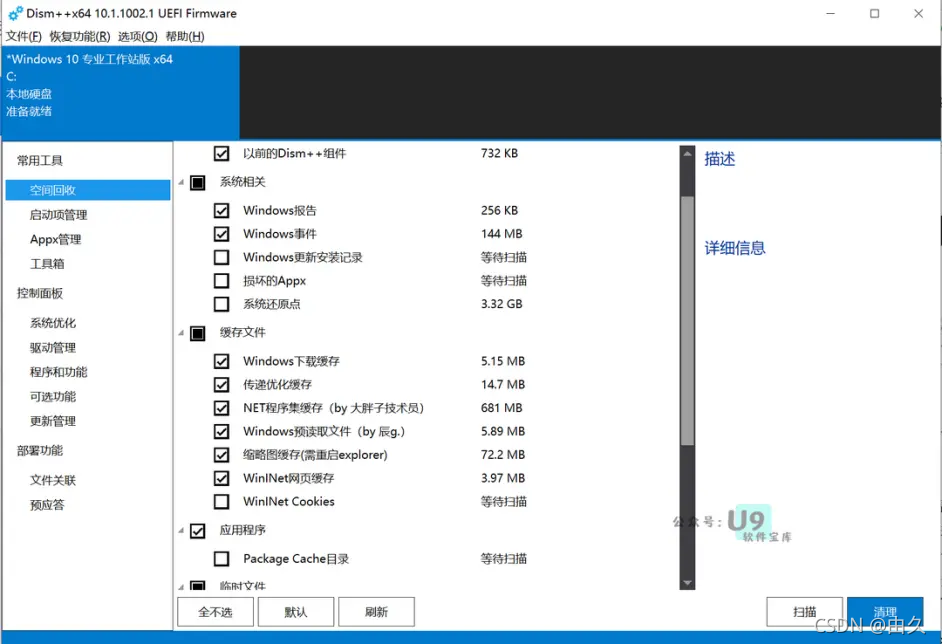Check the 系统还原点 checkbox
942x644 pixels.
(222, 305)
